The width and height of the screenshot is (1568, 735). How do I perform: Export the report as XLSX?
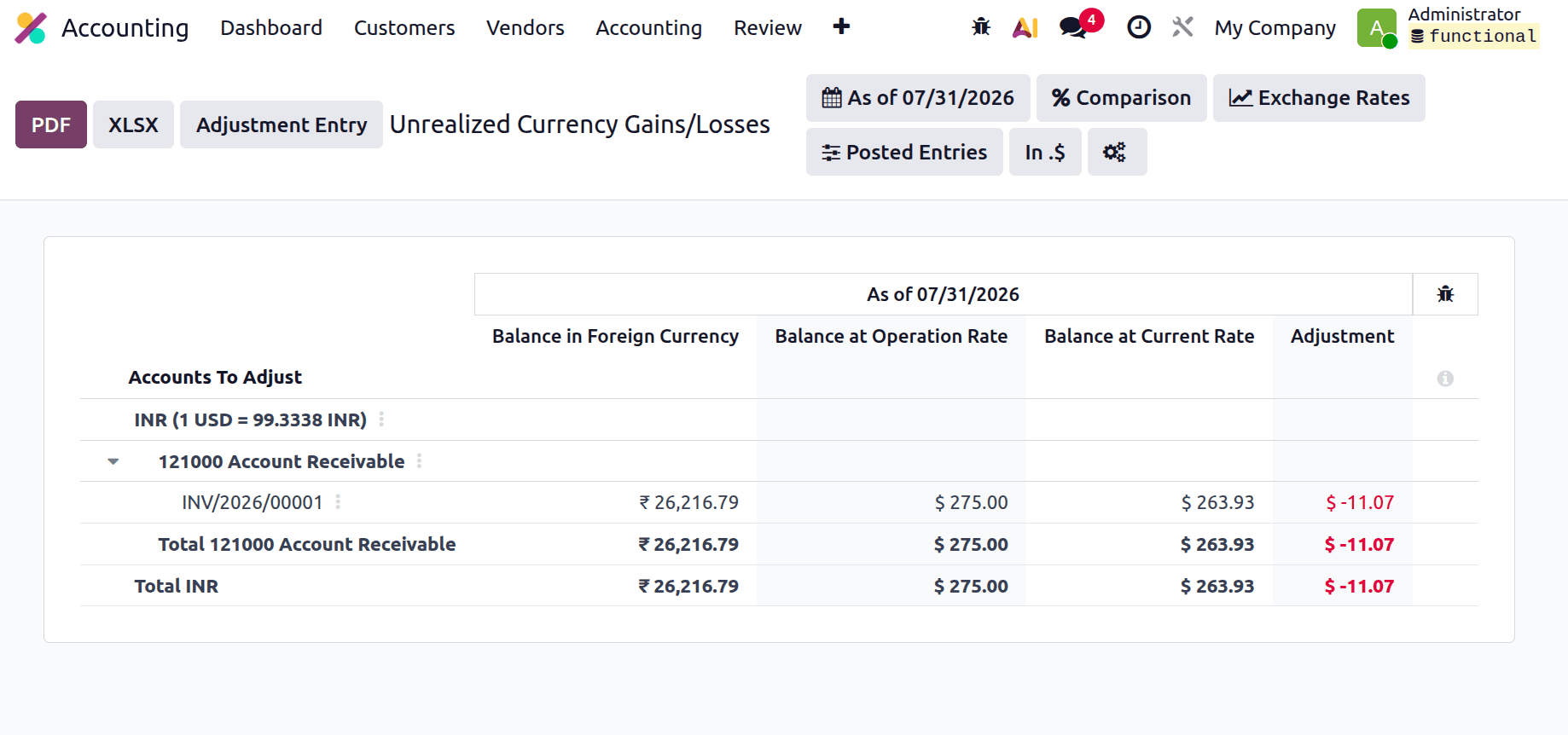click(133, 124)
